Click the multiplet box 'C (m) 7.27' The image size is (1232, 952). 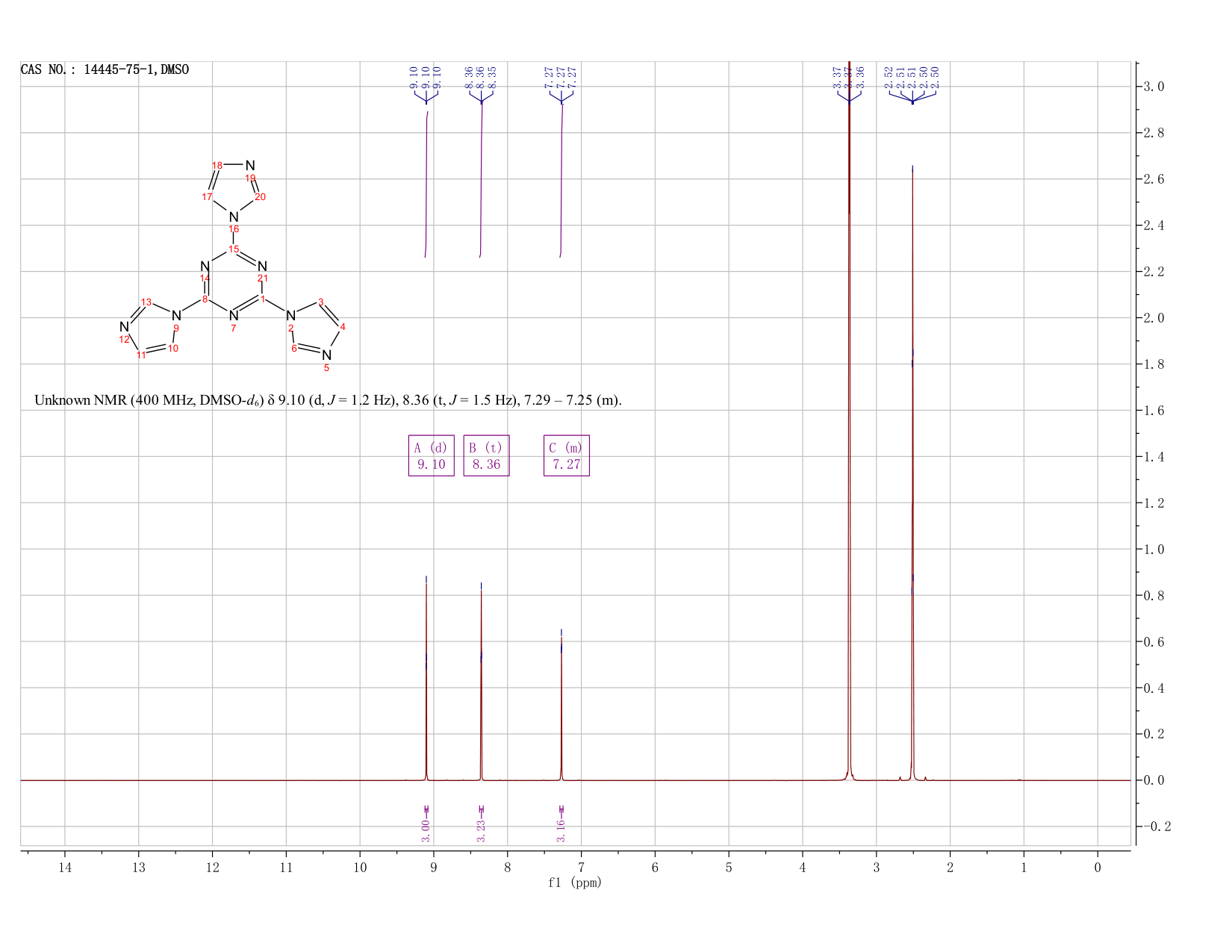[567, 455]
